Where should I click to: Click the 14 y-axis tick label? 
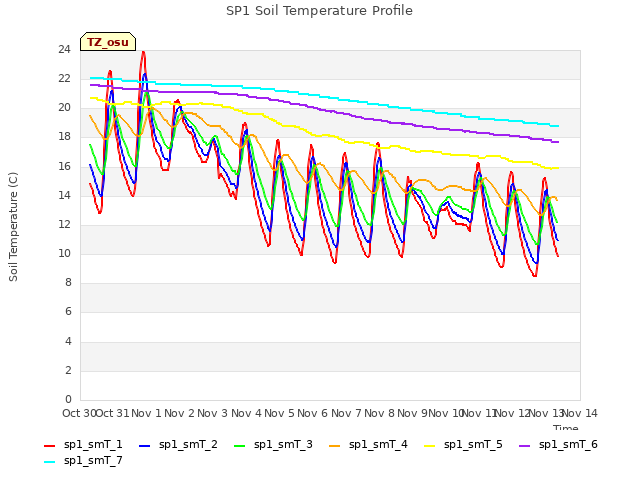click(64, 196)
